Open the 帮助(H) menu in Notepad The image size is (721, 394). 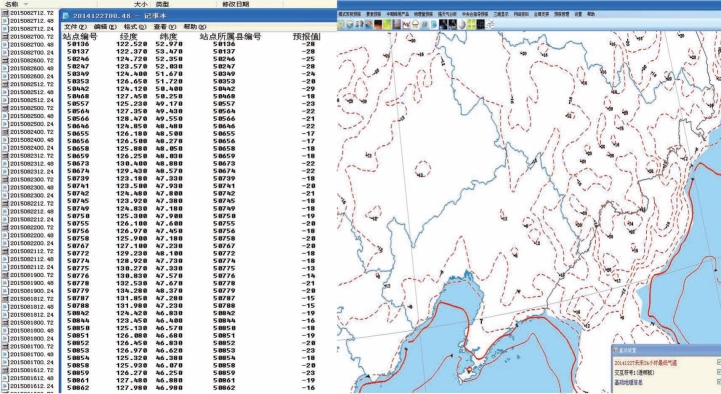tap(196, 27)
